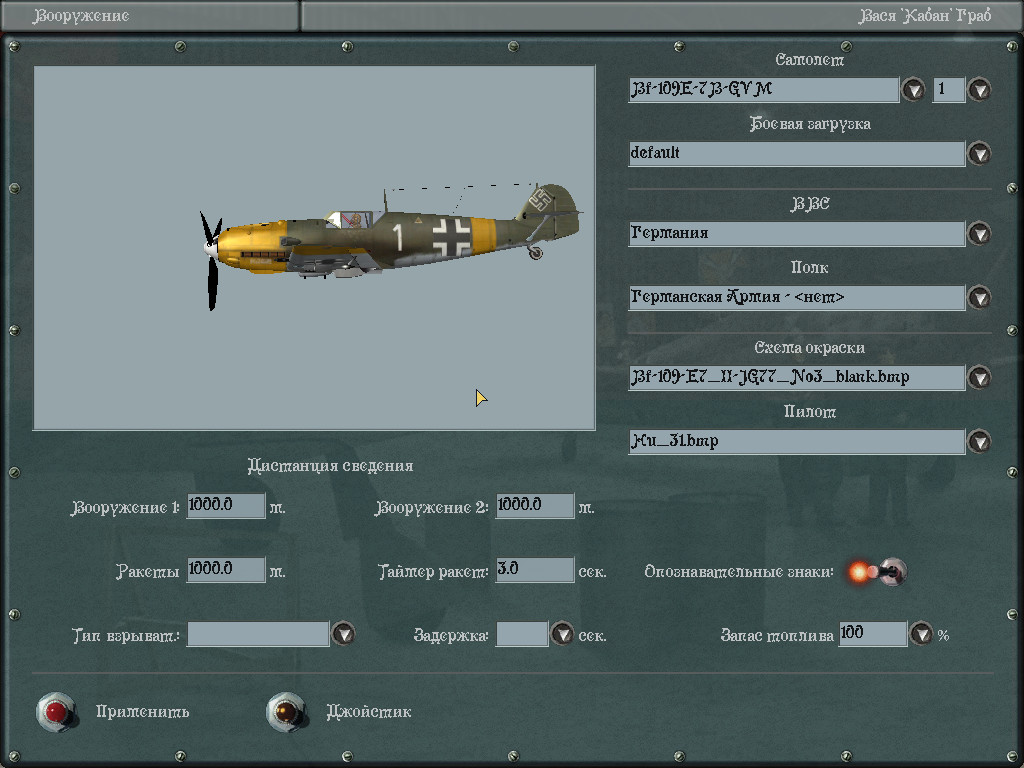Open the Задержка delay dropdown arrow
1024x768 pixels.
coord(562,633)
